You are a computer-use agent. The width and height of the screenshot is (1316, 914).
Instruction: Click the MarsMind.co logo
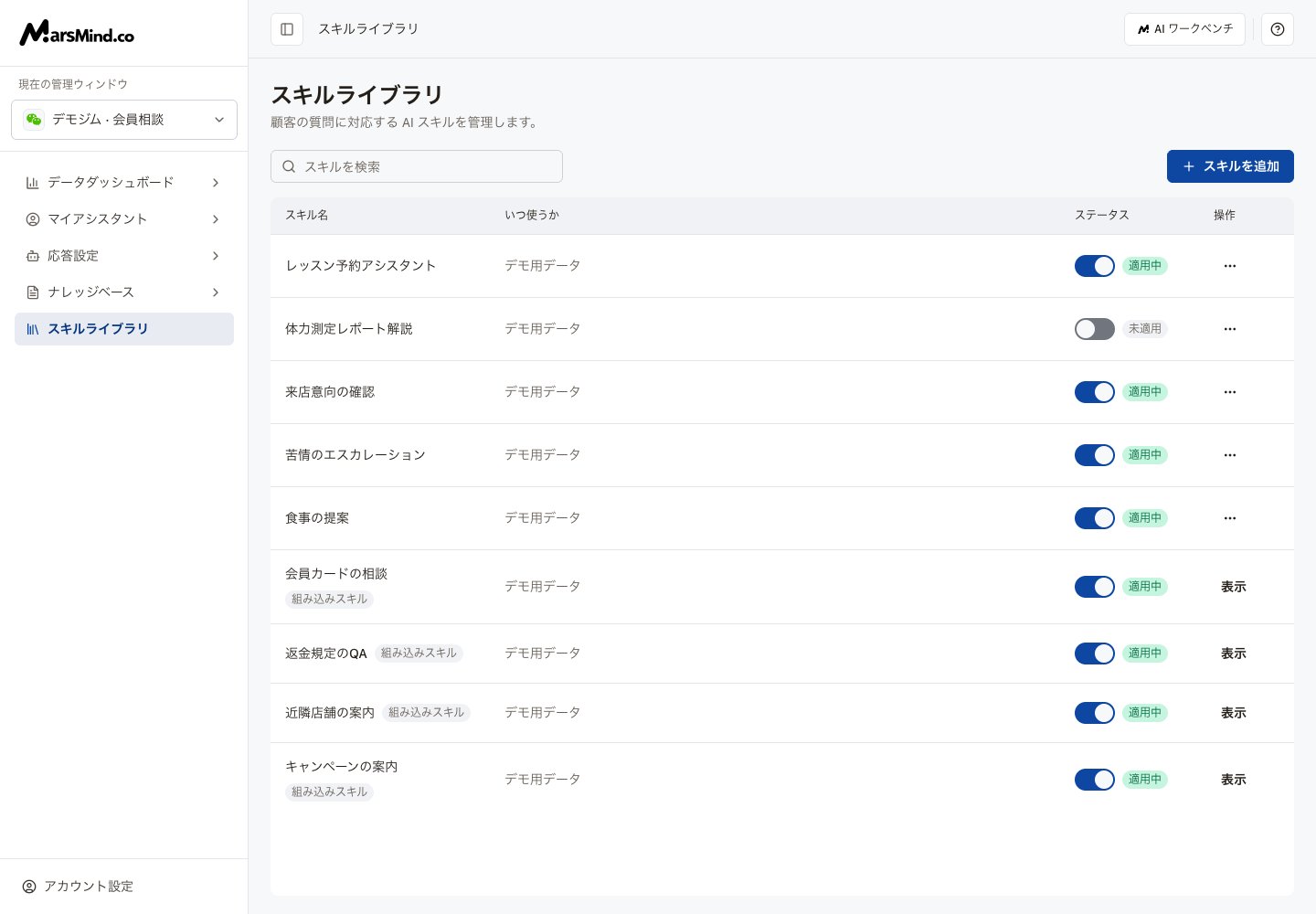point(77,33)
